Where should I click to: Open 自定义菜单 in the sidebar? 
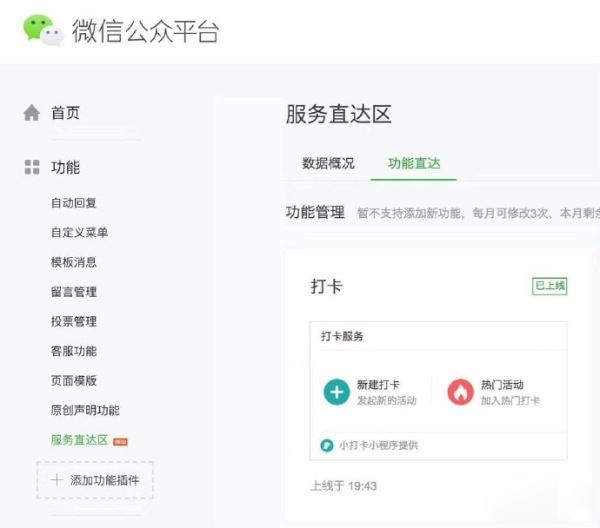[80, 233]
